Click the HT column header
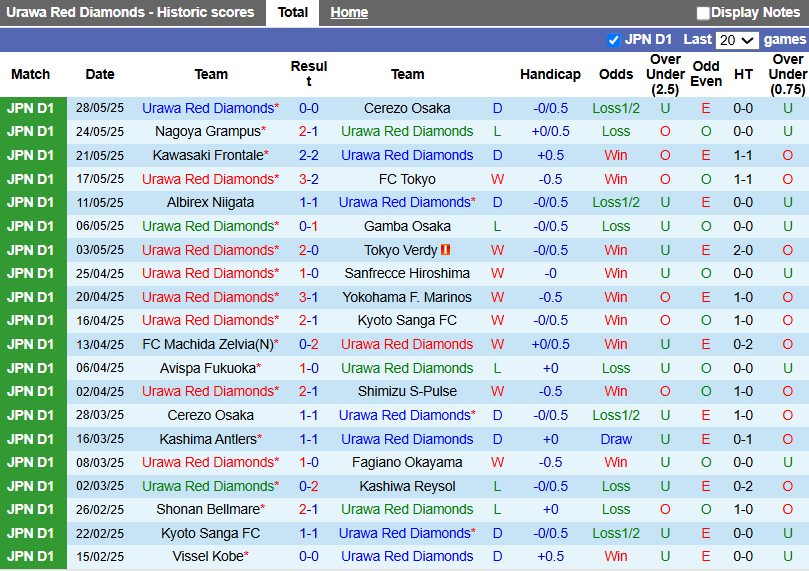Screen dimensions: 809x571 point(743,75)
